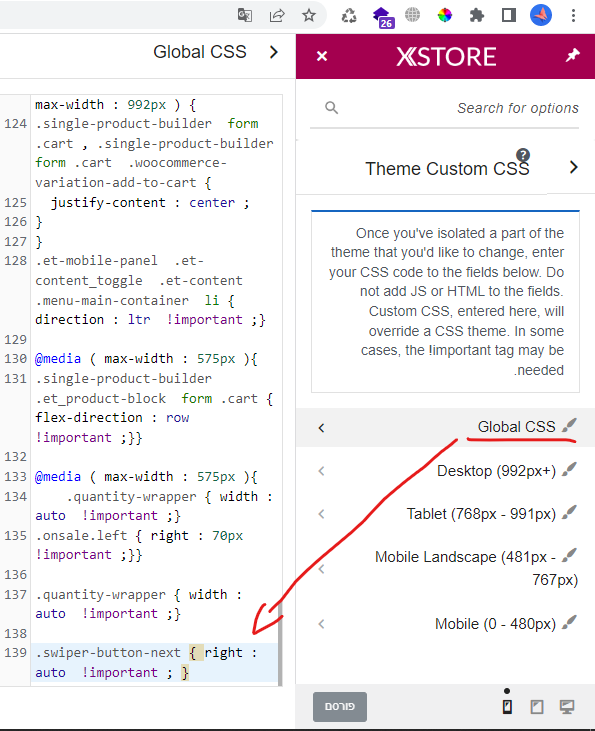Switch preview to tablet device

[537, 707]
